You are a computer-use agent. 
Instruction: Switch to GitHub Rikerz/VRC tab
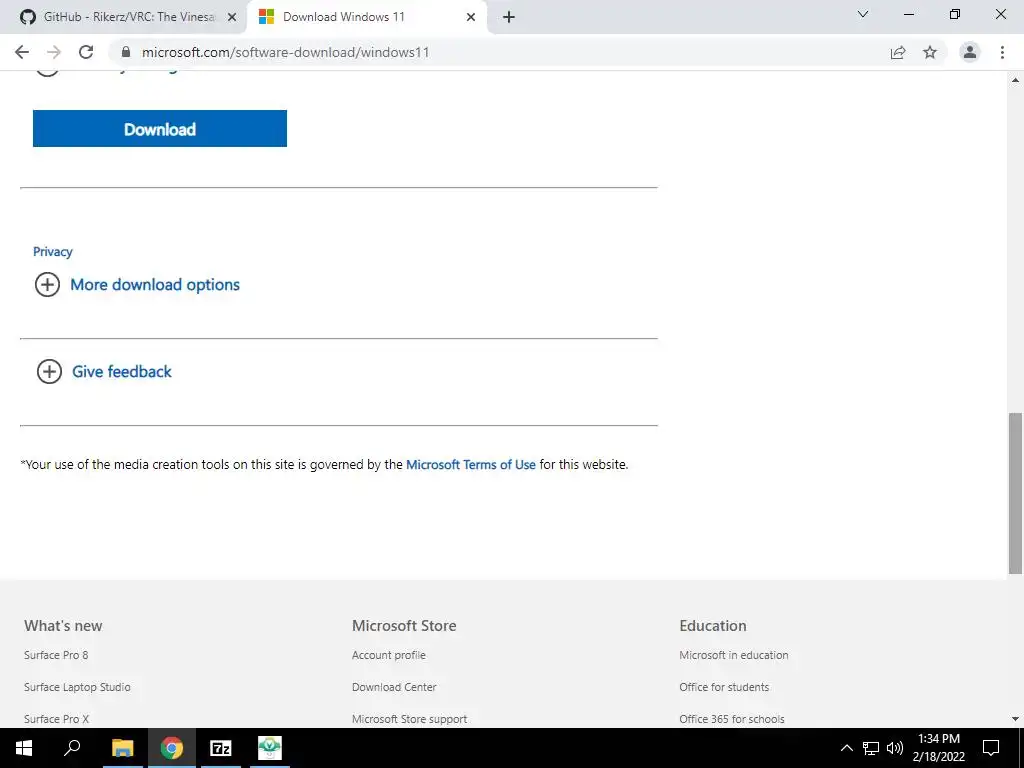tap(124, 17)
